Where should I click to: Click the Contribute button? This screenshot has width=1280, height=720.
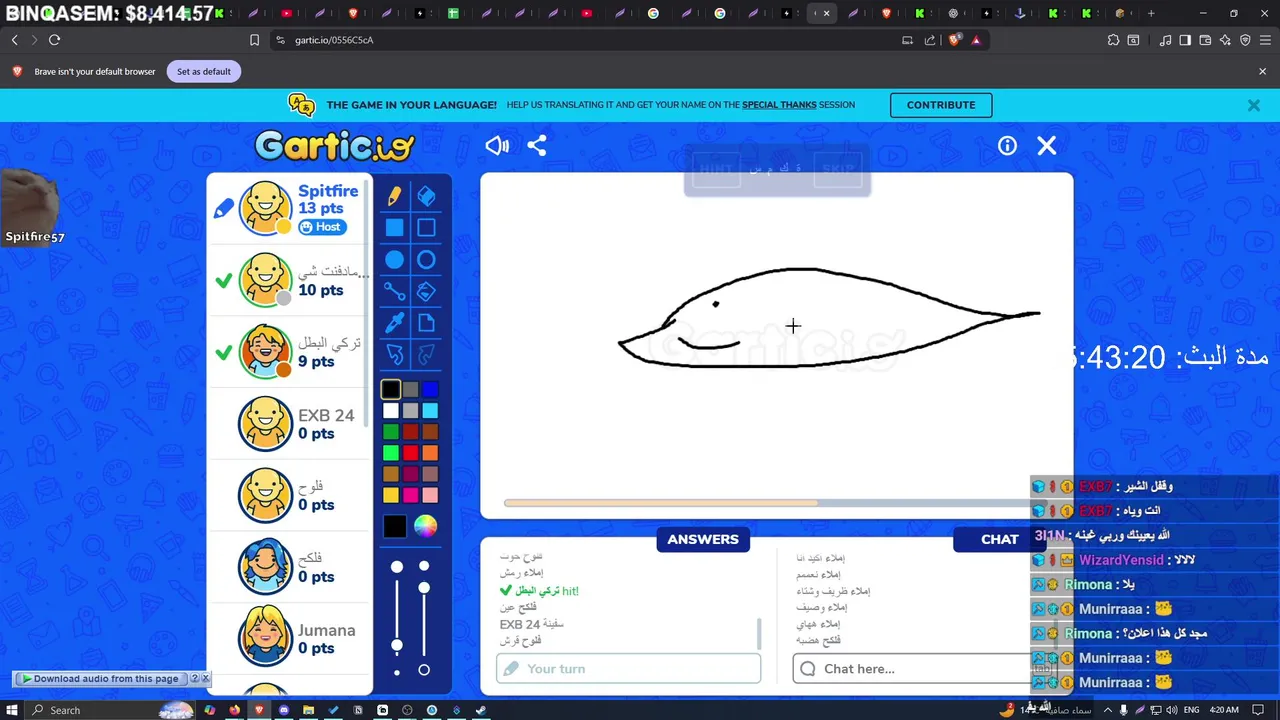coord(941,105)
